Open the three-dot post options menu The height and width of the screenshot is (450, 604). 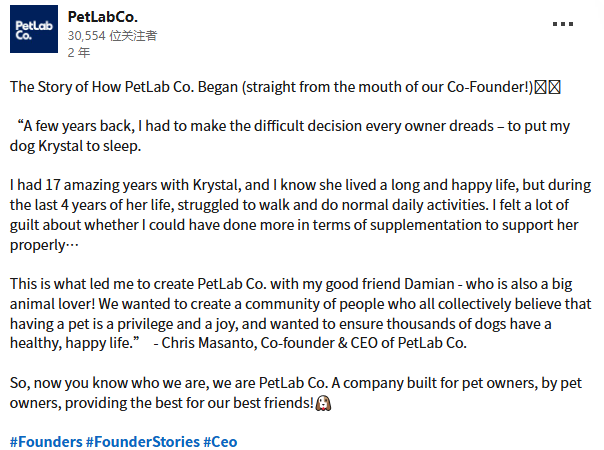pyautogui.click(x=563, y=23)
